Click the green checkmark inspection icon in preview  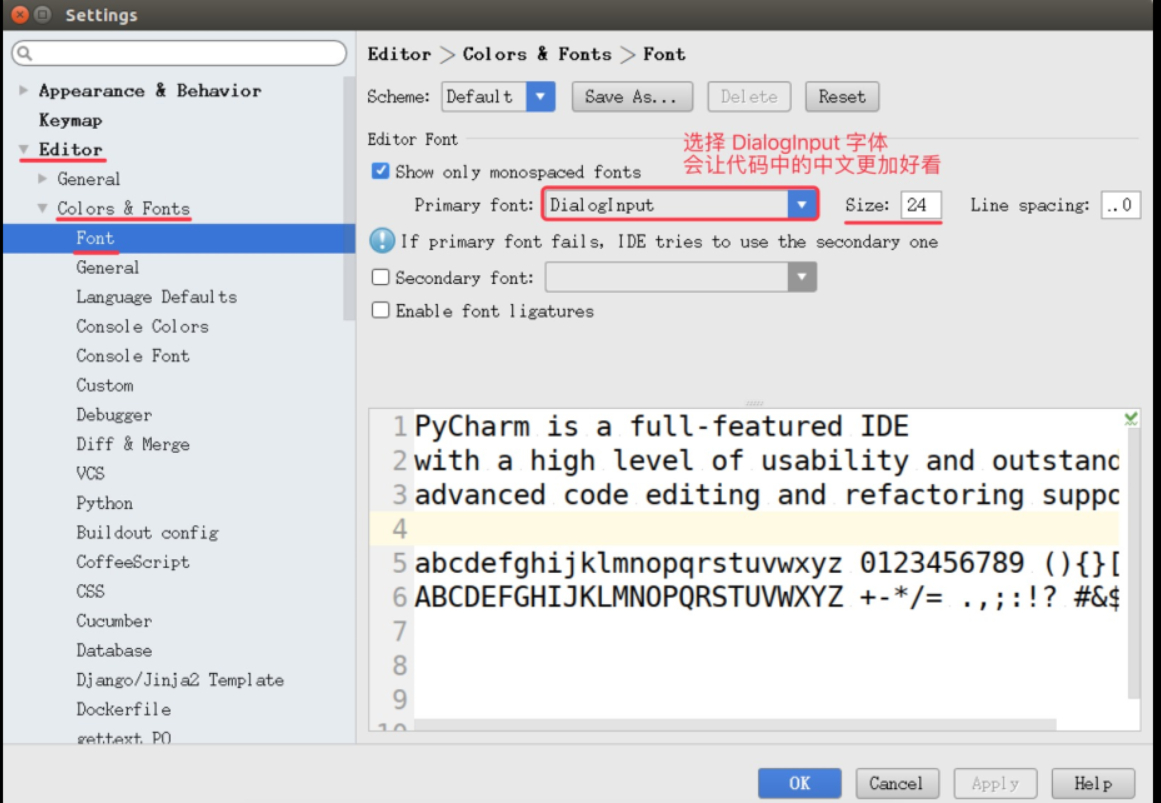click(1131, 419)
